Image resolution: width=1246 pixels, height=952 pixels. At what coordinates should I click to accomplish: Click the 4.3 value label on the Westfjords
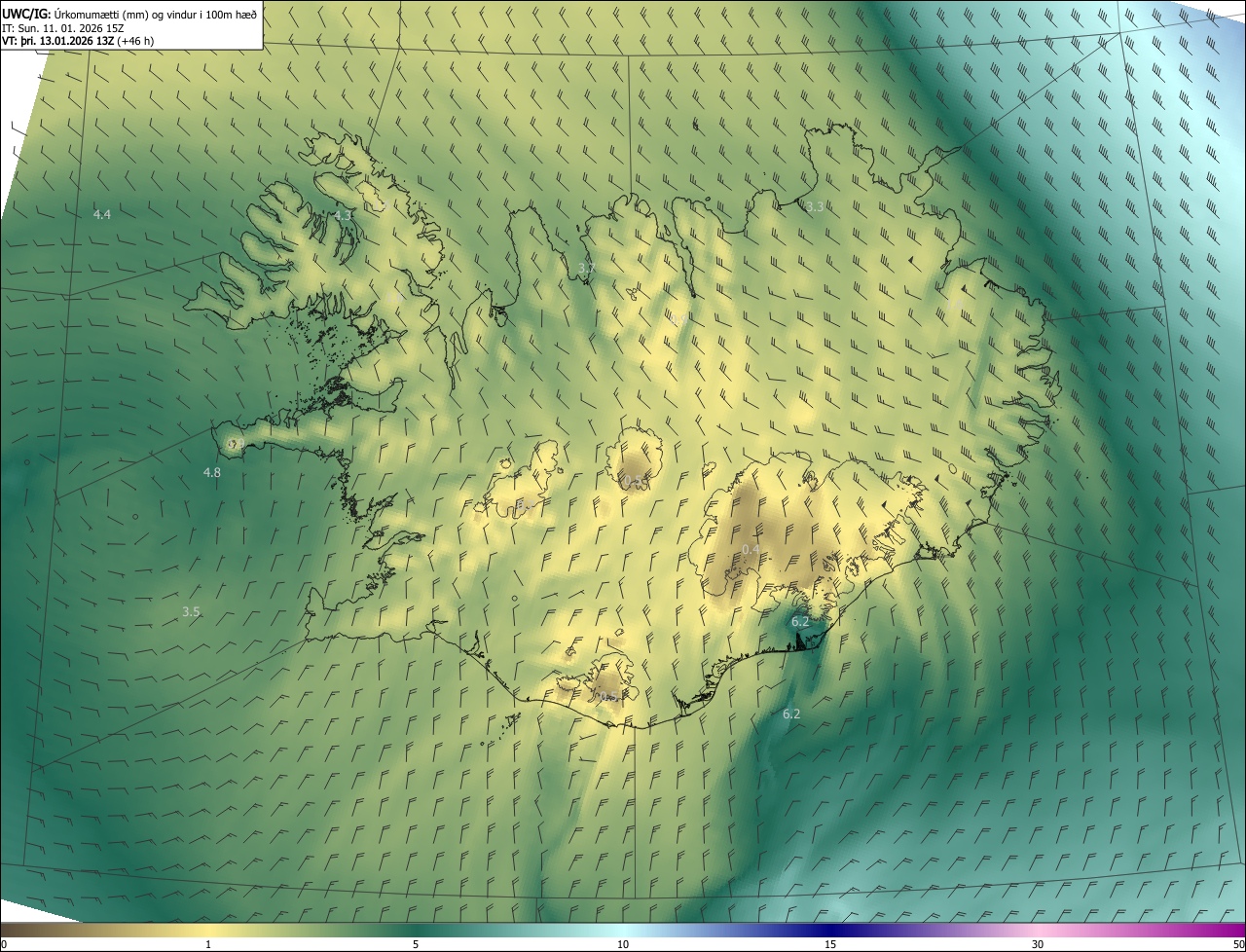tap(343, 215)
